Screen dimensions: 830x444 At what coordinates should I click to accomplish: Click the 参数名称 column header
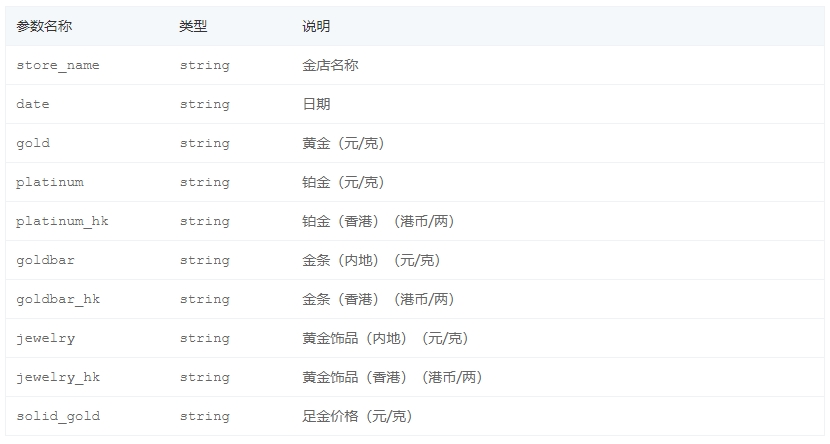click(44, 26)
